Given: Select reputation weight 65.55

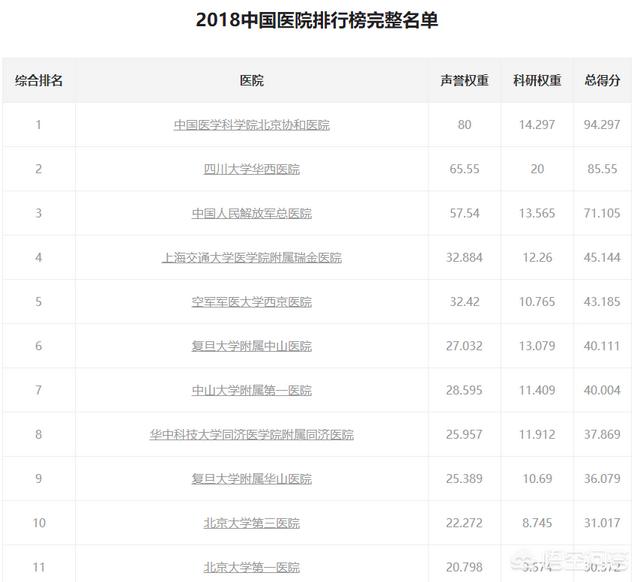Looking at the screenshot, I should [464, 169].
